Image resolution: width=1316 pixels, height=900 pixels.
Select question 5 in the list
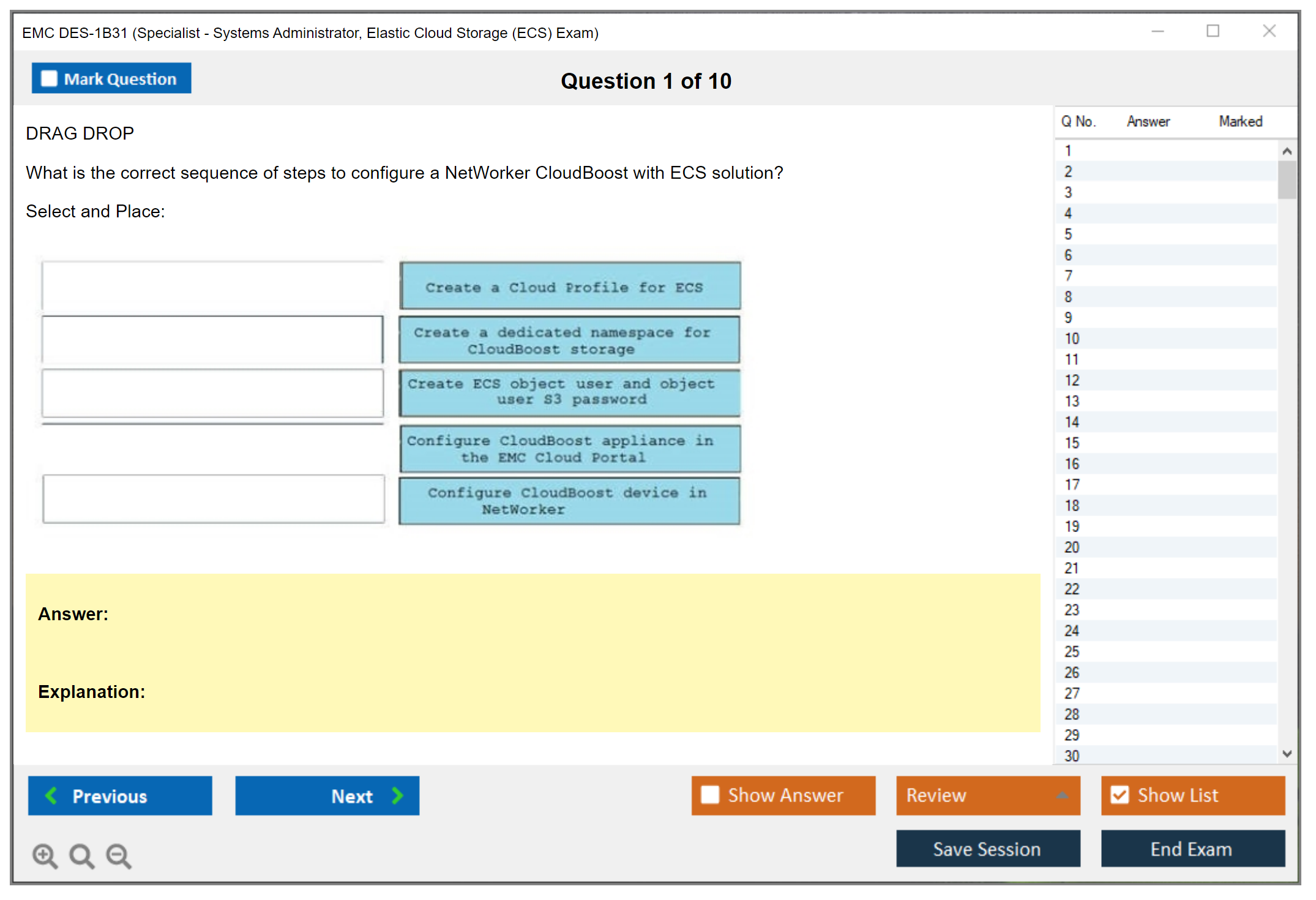pyautogui.click(x=1068, y=234)
